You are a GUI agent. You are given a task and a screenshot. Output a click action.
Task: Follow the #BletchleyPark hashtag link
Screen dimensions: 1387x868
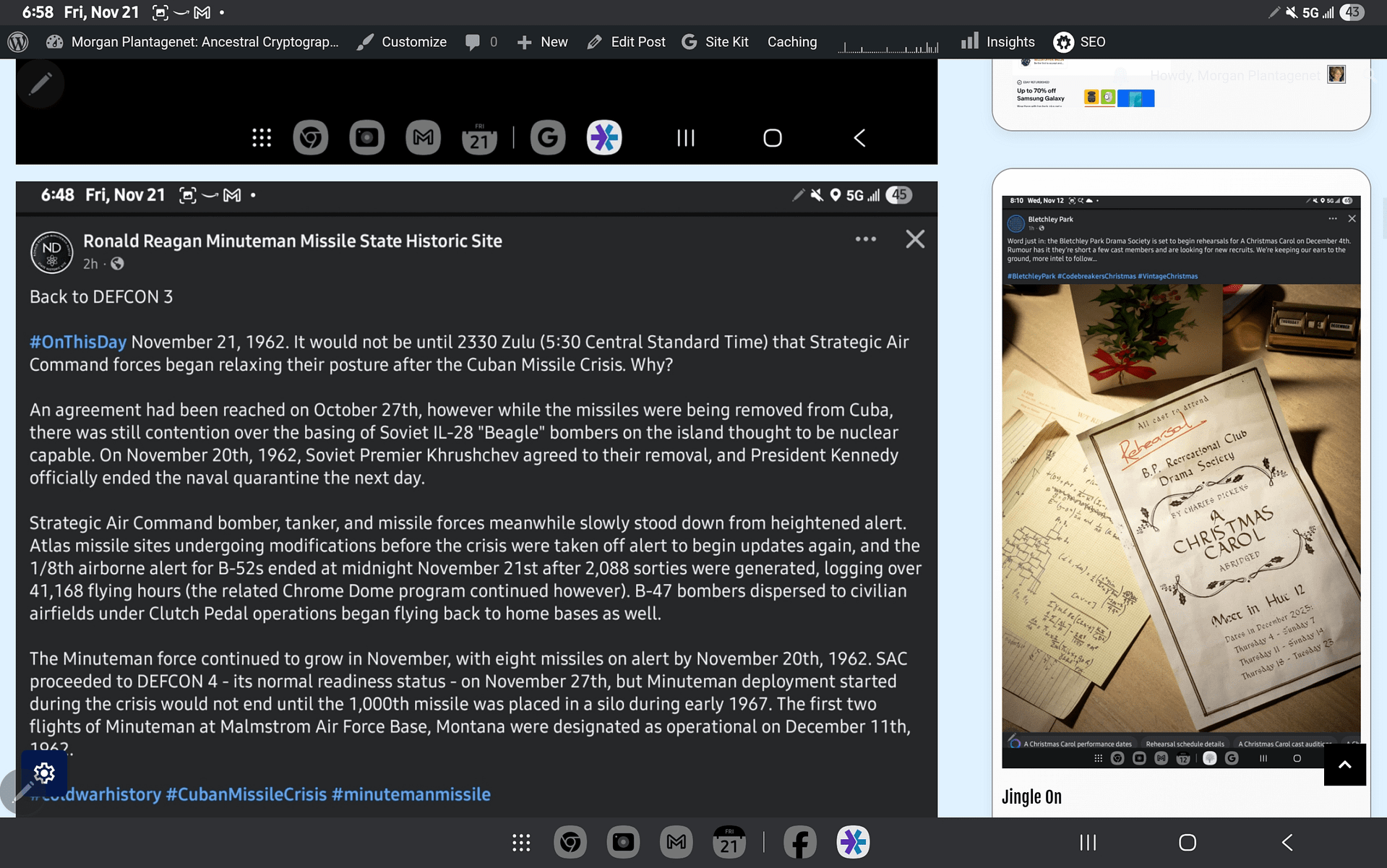1031,276
